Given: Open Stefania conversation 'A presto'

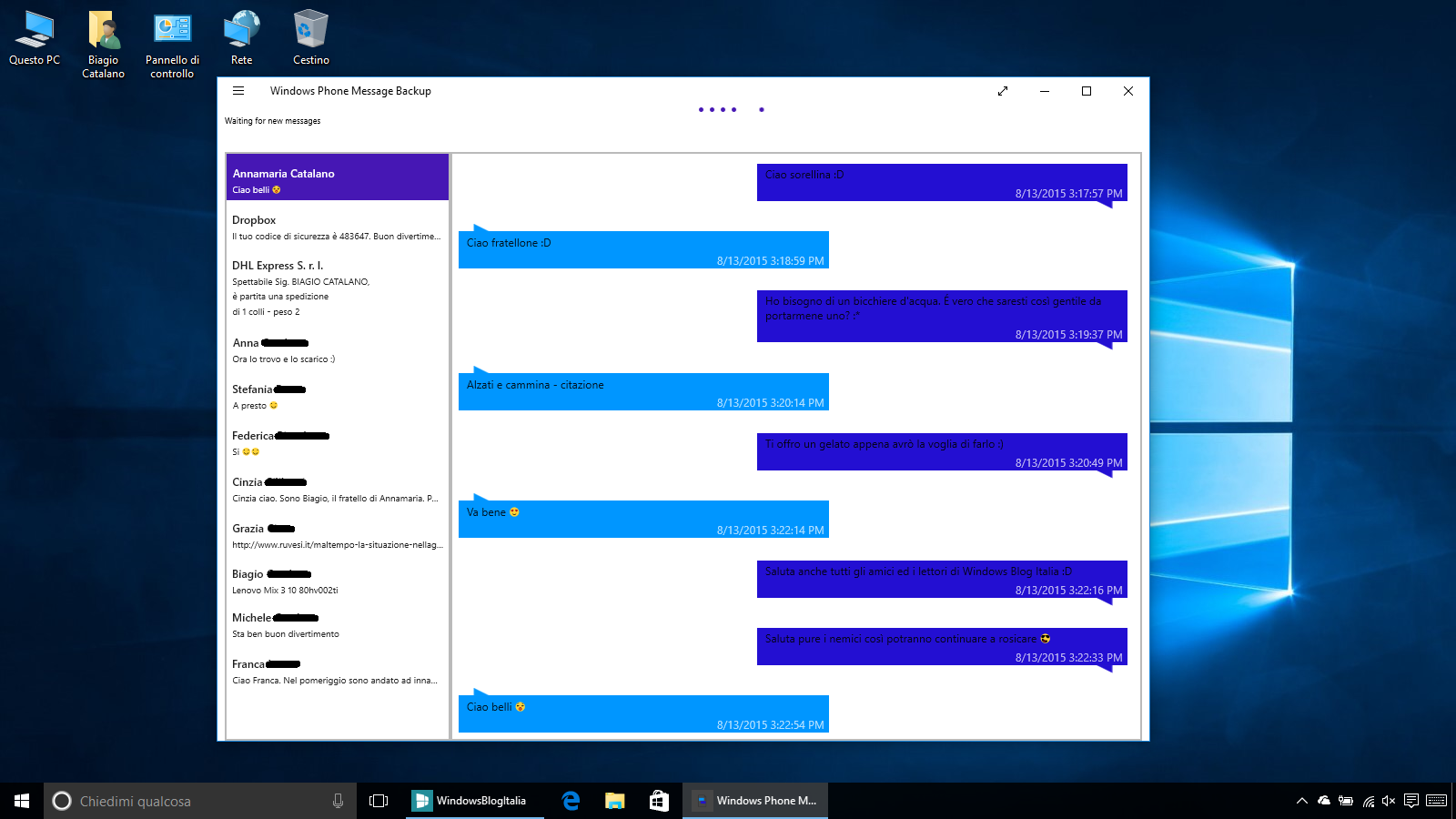Looking at the screenshot, I should pyautogui.click(x=338, y=397).
